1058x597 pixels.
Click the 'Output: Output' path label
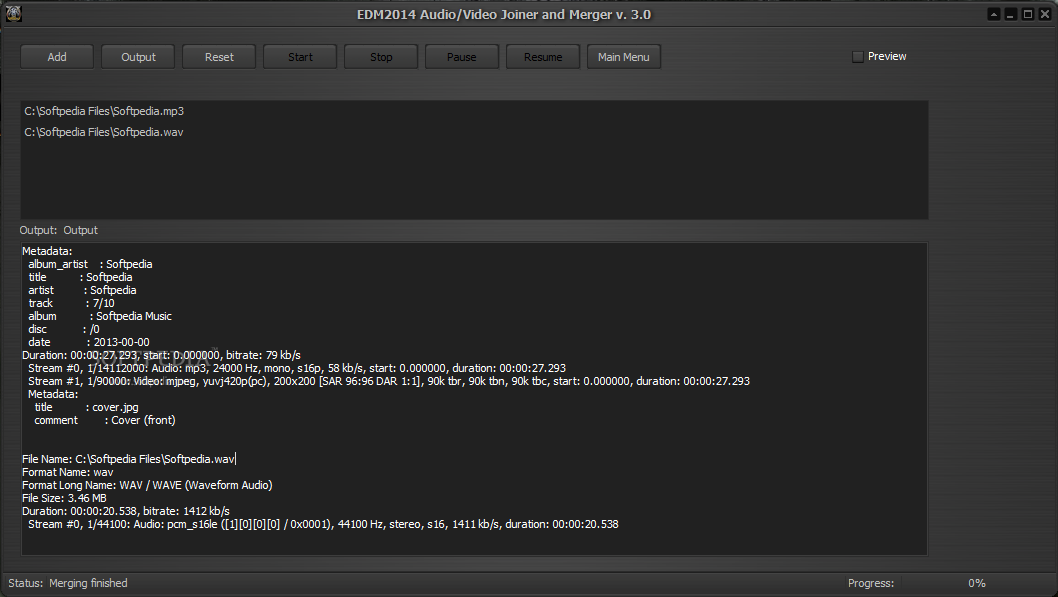(59, 230)
